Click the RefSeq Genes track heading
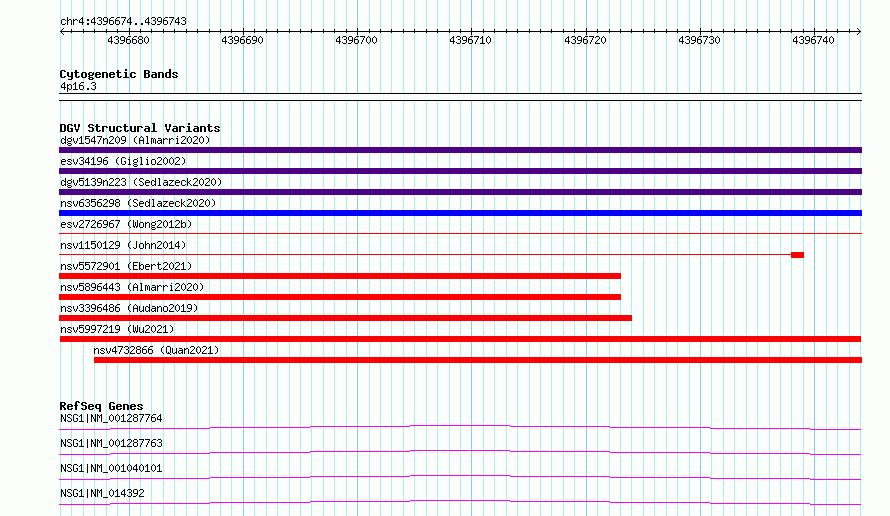 [x=102, y=406]
